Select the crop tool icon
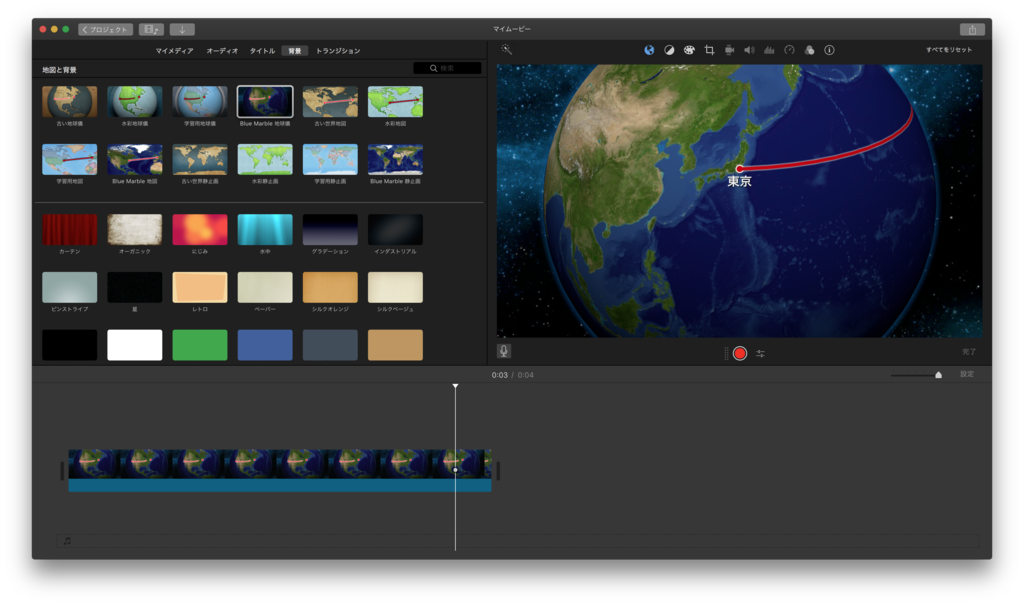Viewport: 1024px width, 605px height. click(709, 50)
